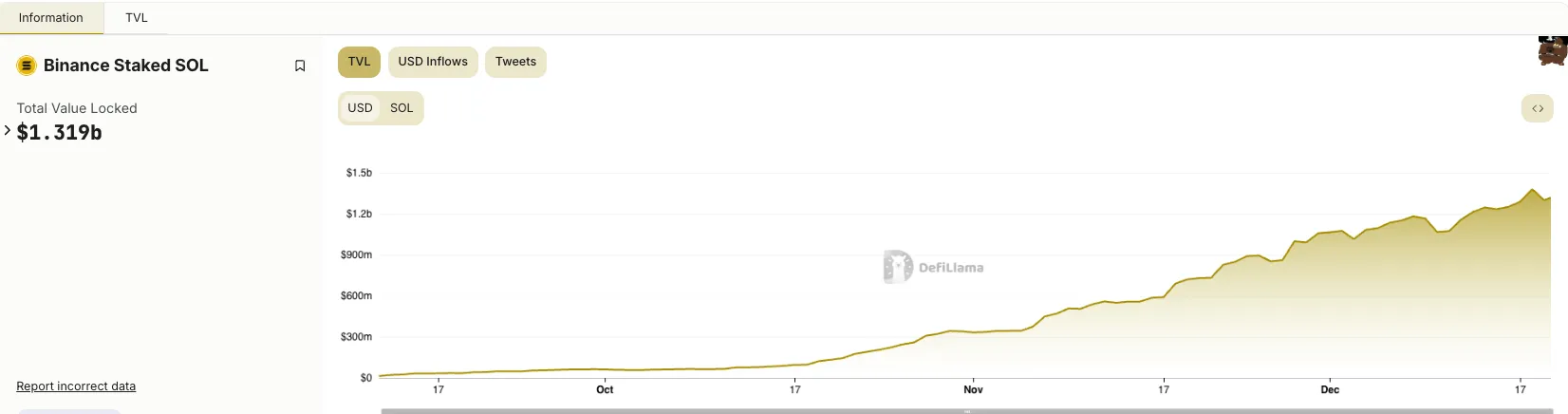This screenshot has height=414, width=1568.
Task: Switch to the TVL tab
Action: [137, 18]
